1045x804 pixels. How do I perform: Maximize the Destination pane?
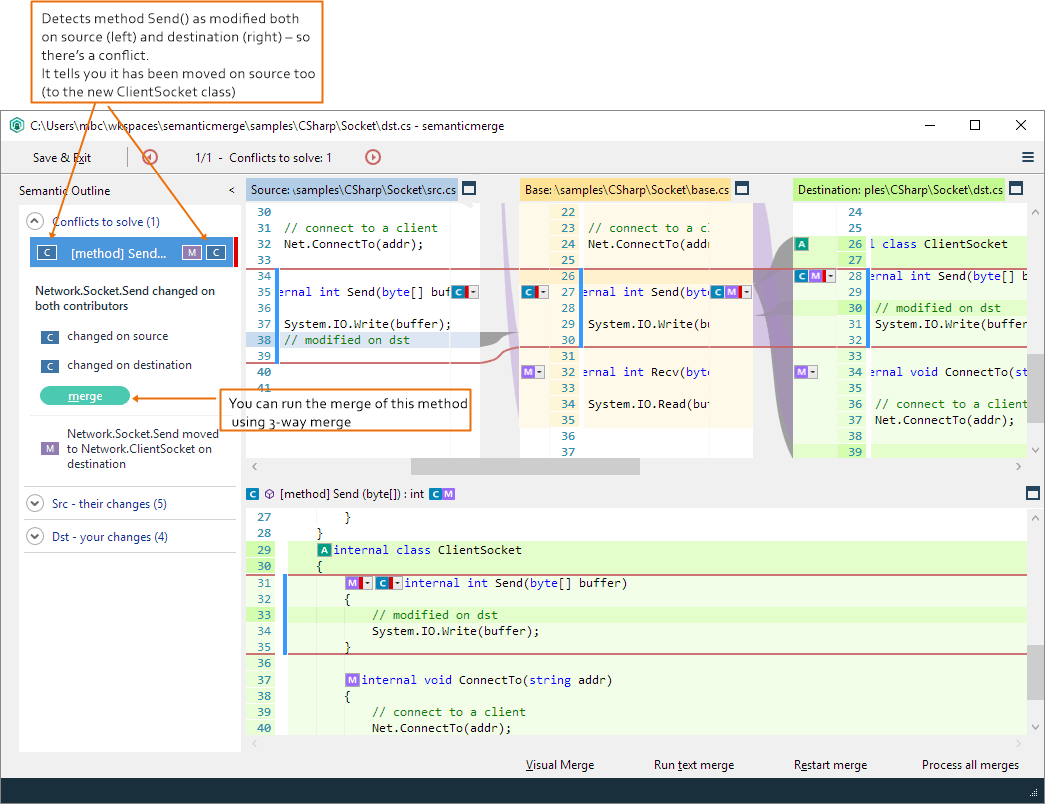(1016, 189)
